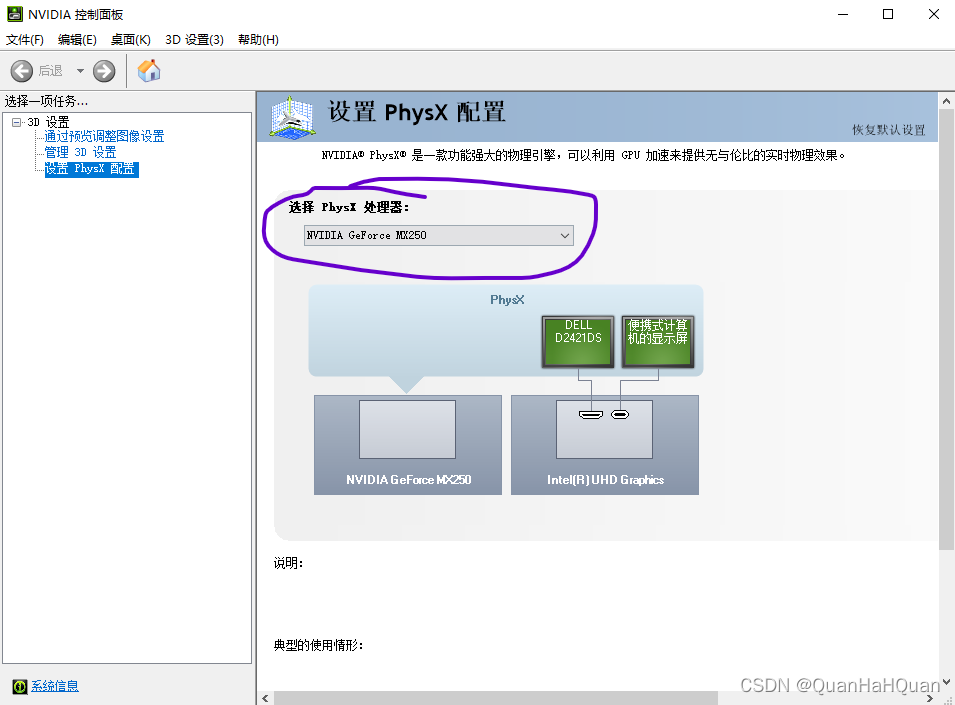Open the 文件(F) menu

pyautogui.click(x=25, y=40)
